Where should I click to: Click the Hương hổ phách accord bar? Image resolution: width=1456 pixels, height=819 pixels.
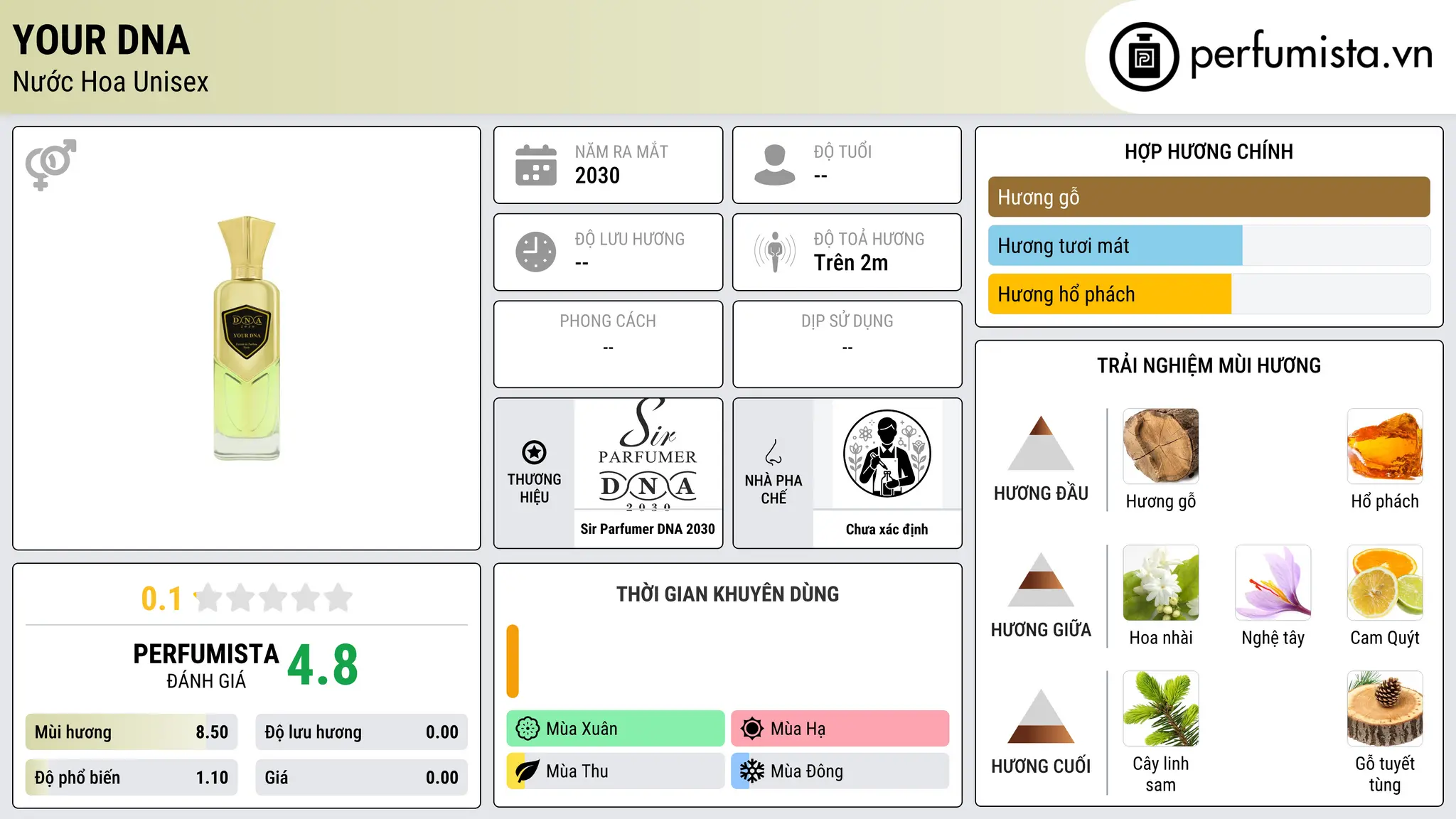(1209, 294)
